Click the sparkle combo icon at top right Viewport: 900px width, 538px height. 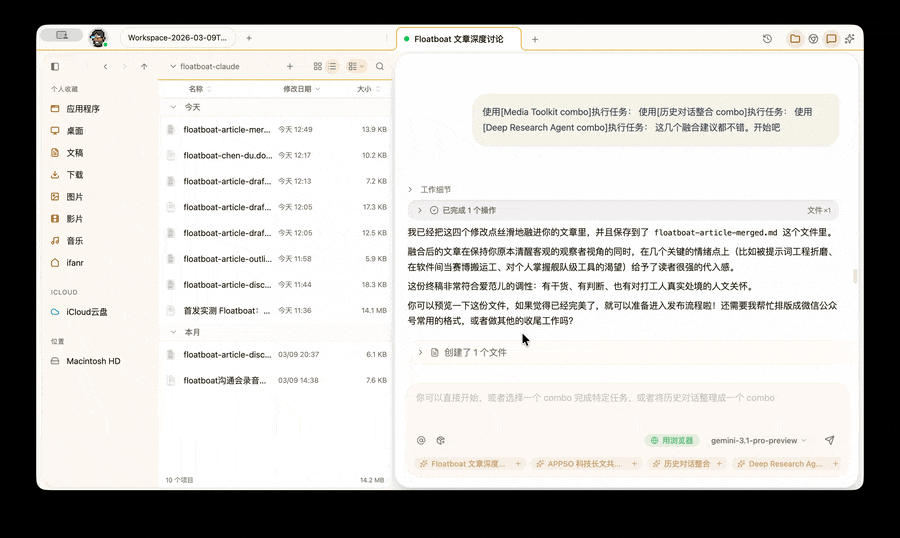pos(849,39)
